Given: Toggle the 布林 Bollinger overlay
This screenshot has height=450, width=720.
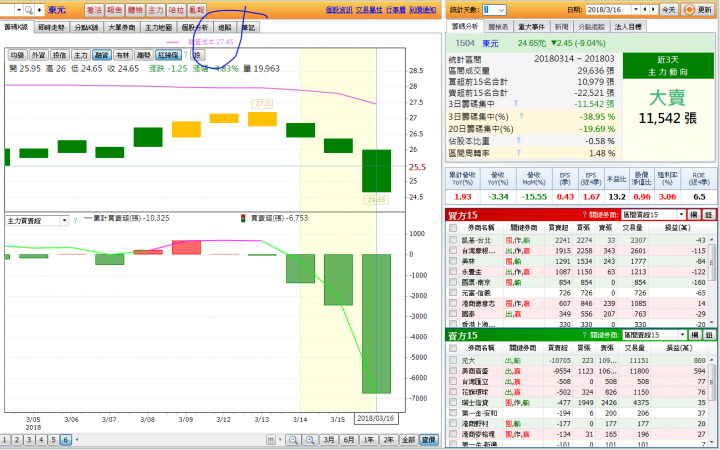Looking at the screenshot, I should (x=122, y=55).
